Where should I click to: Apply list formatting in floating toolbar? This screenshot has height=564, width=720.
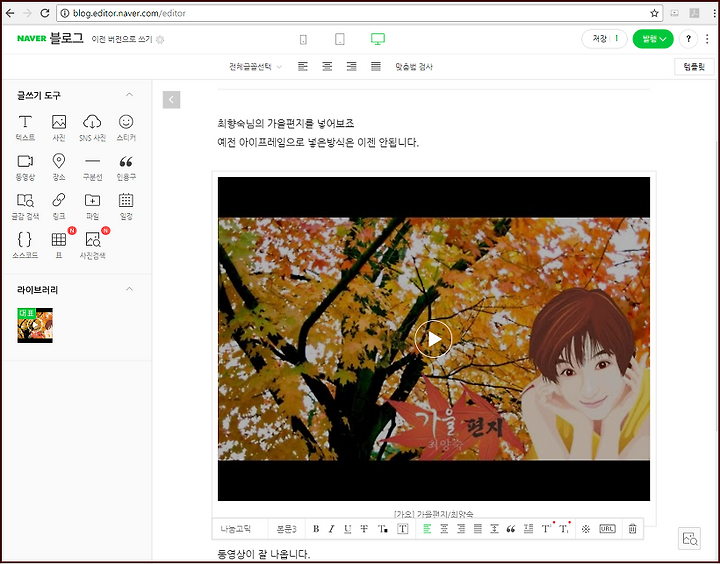tap(529, 529)
